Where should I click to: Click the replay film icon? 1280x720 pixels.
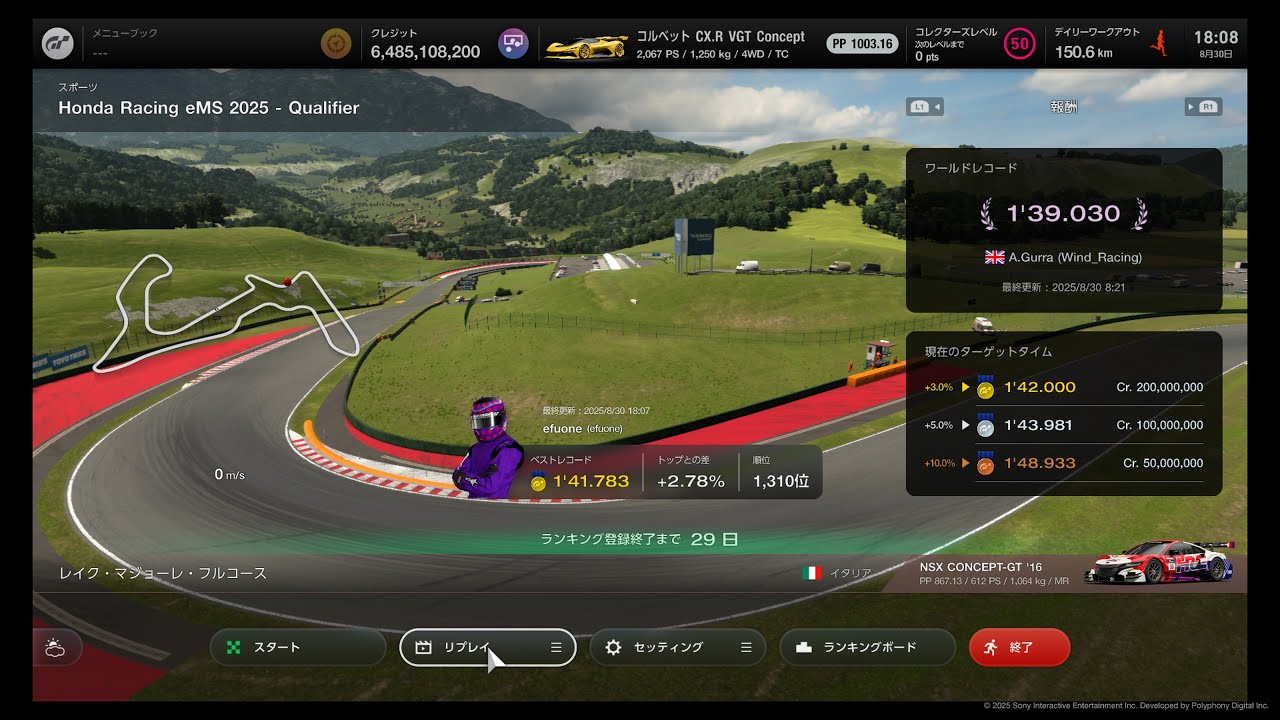pyautogui.click(x=423, y=648)
